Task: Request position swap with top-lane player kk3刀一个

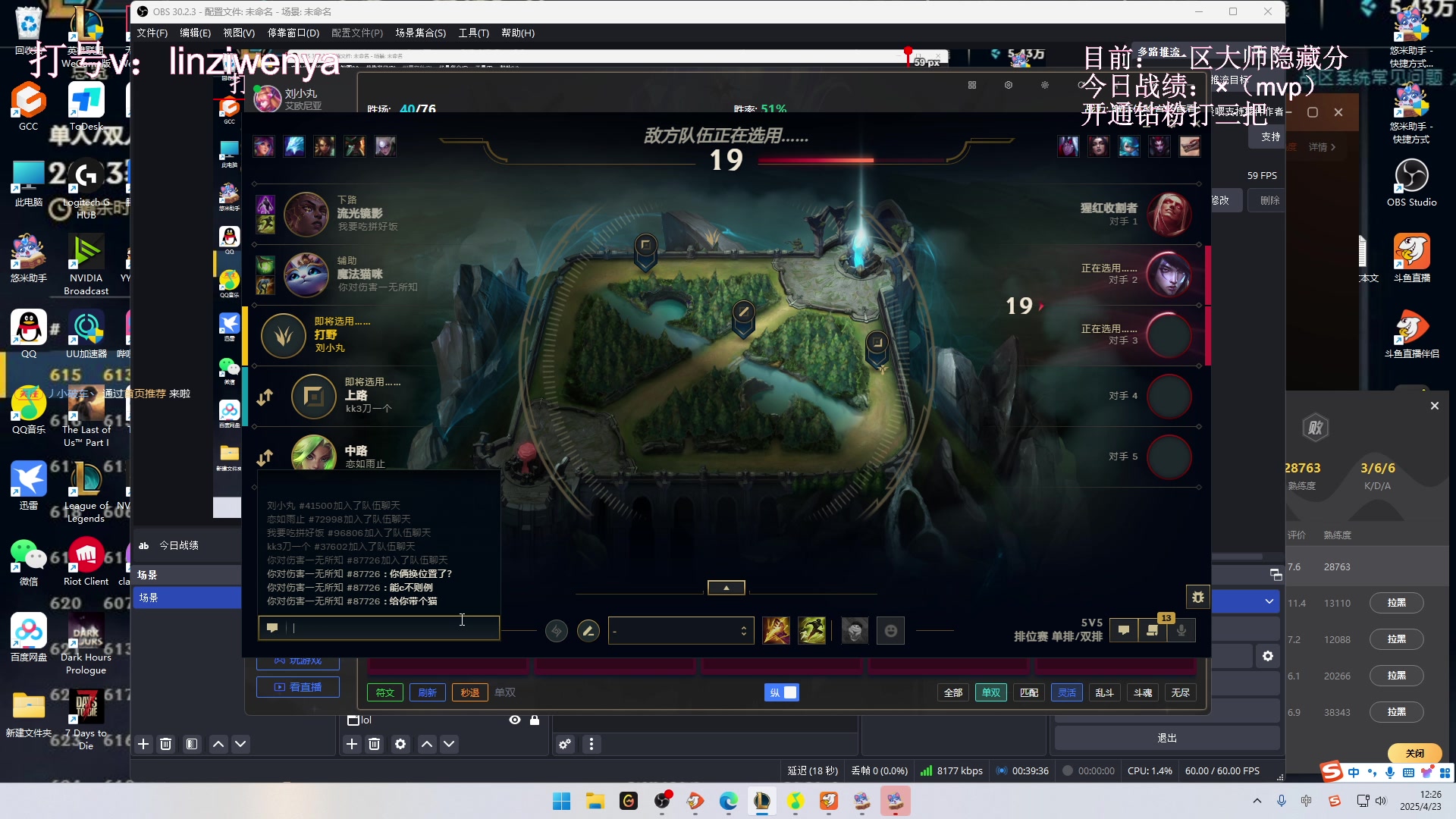Action: [265, 397]
